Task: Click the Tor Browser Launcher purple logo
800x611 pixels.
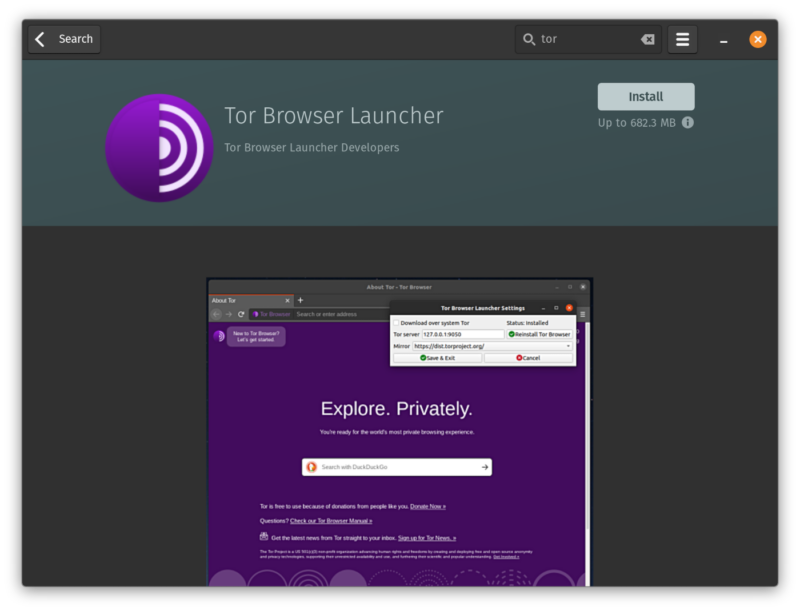Action: click(x=159, y=148)
